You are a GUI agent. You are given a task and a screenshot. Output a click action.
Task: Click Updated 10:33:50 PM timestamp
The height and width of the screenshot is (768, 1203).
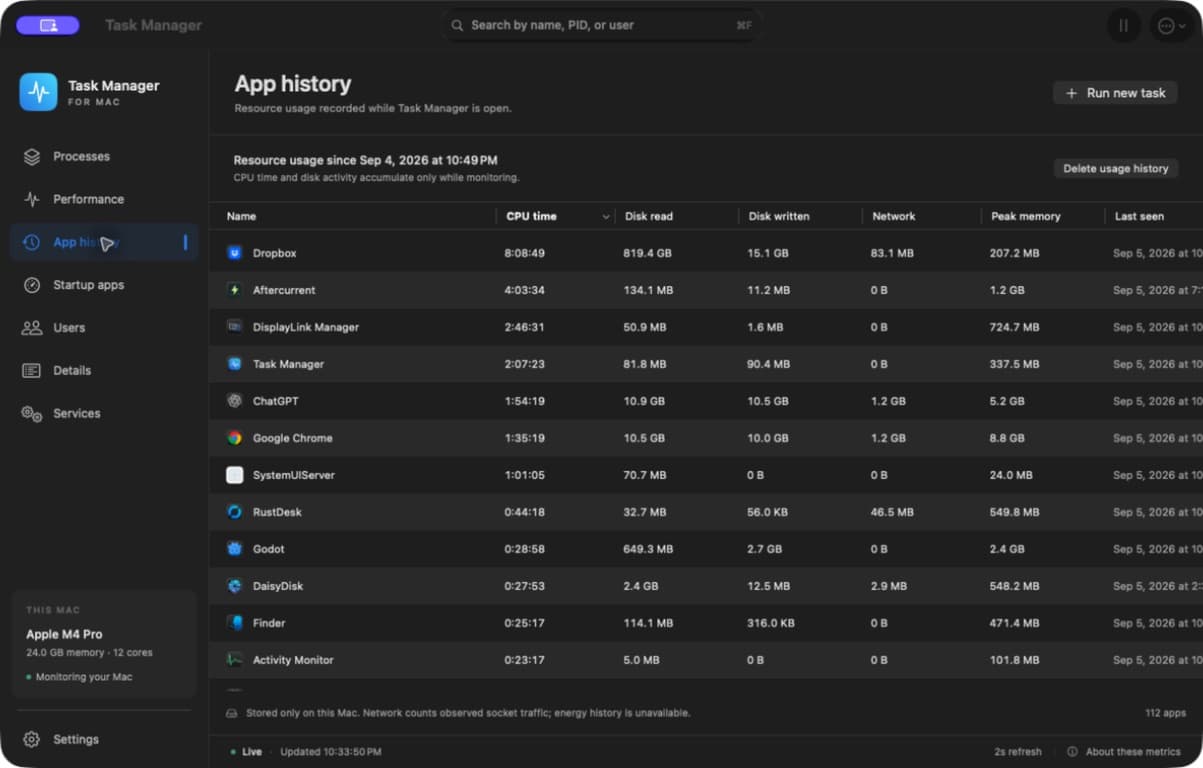(x=331, y=752)
